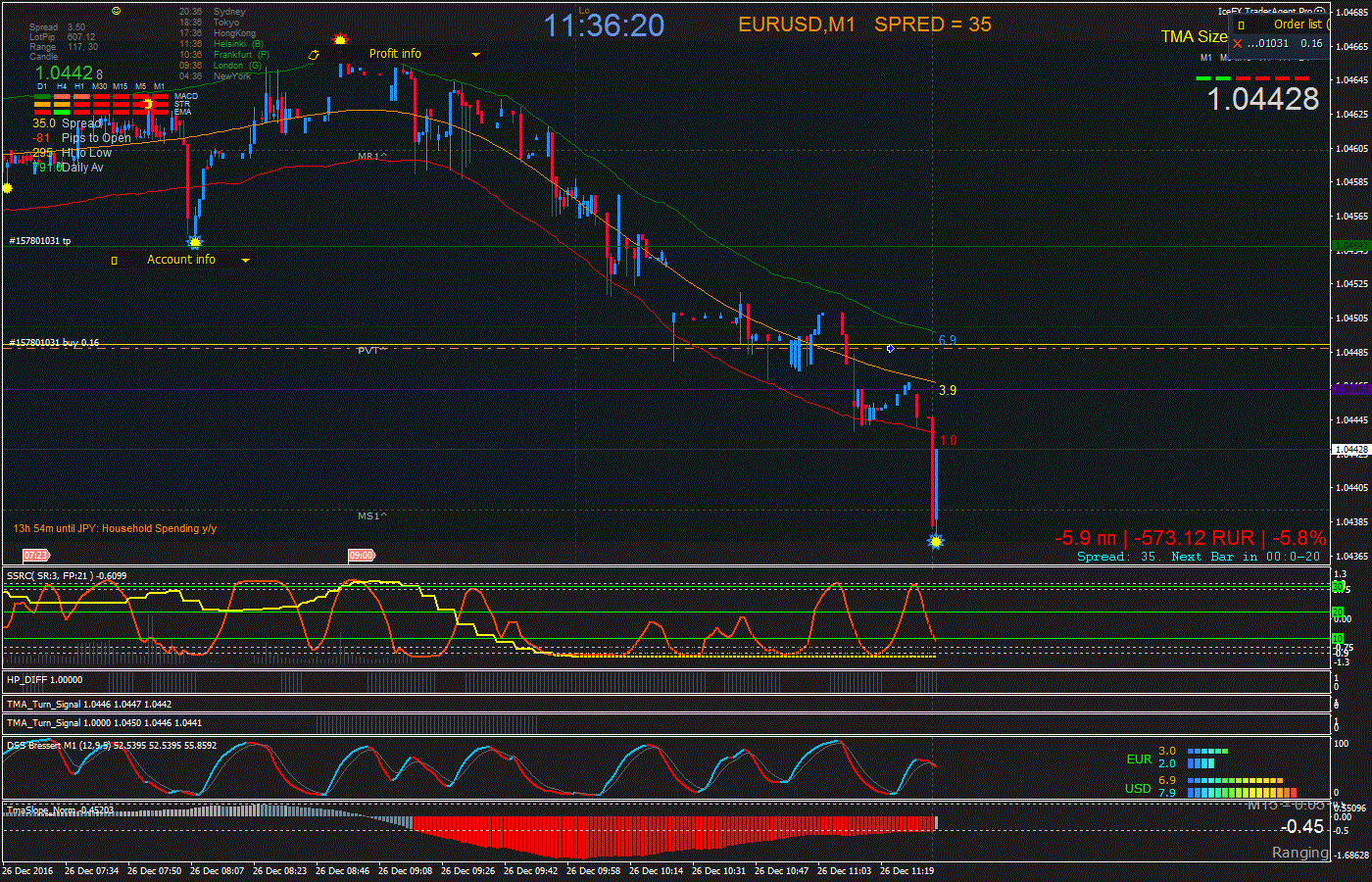Click the Pips to Open value row
Image resolution: width=1372 pixels, height=882 pixels.
pyautogui.click(x=81, y=138)
